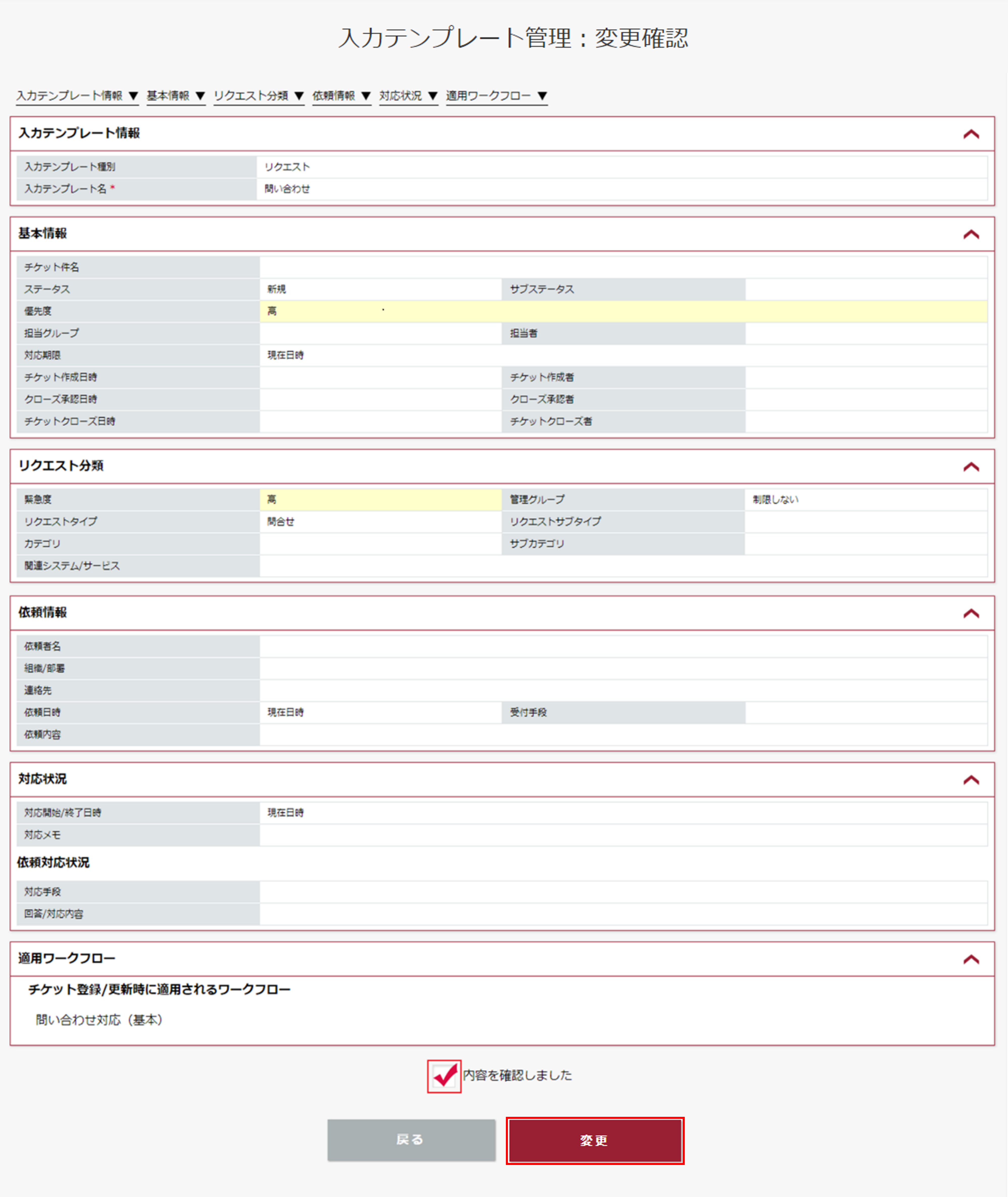Viewport: 1008px width, 1197px height.
Task: Click the サブカテゴリ label
Action: click(537, 544)
